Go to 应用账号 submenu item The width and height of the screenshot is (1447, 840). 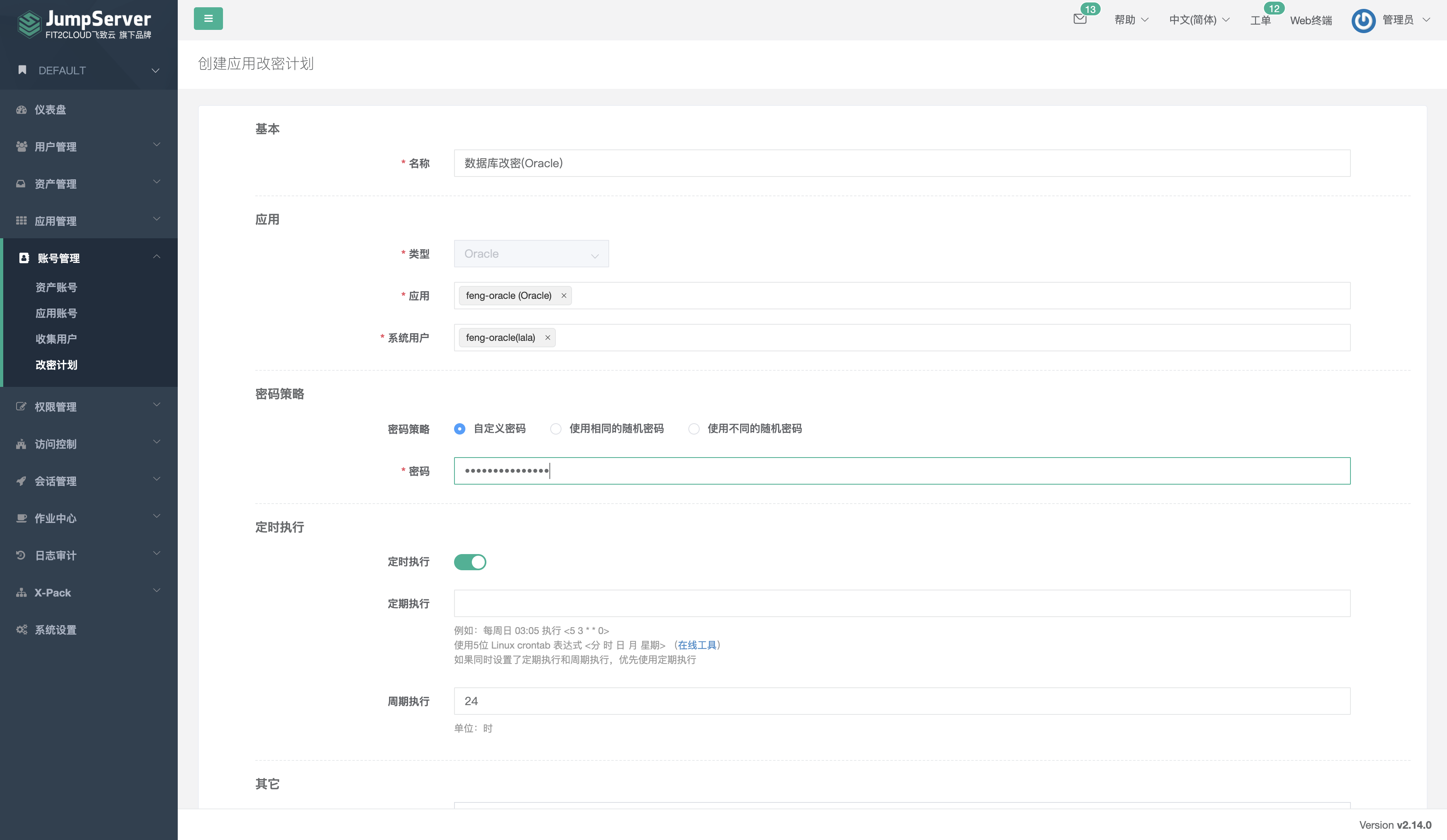click(56, 313)
